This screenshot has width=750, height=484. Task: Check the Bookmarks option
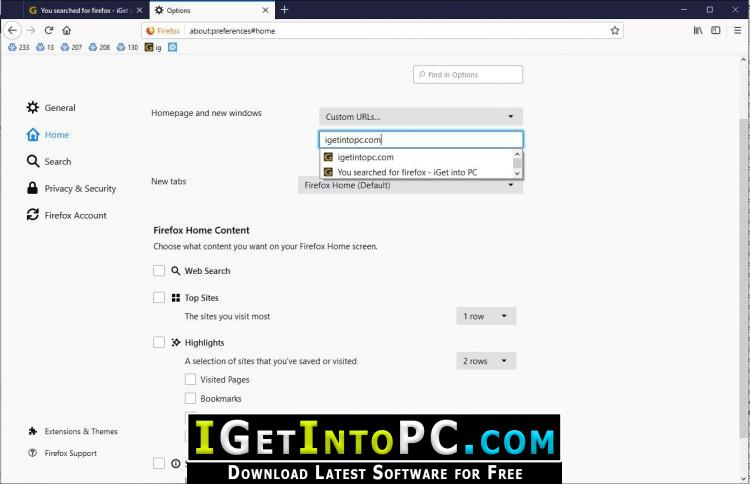tap(190, 398)
